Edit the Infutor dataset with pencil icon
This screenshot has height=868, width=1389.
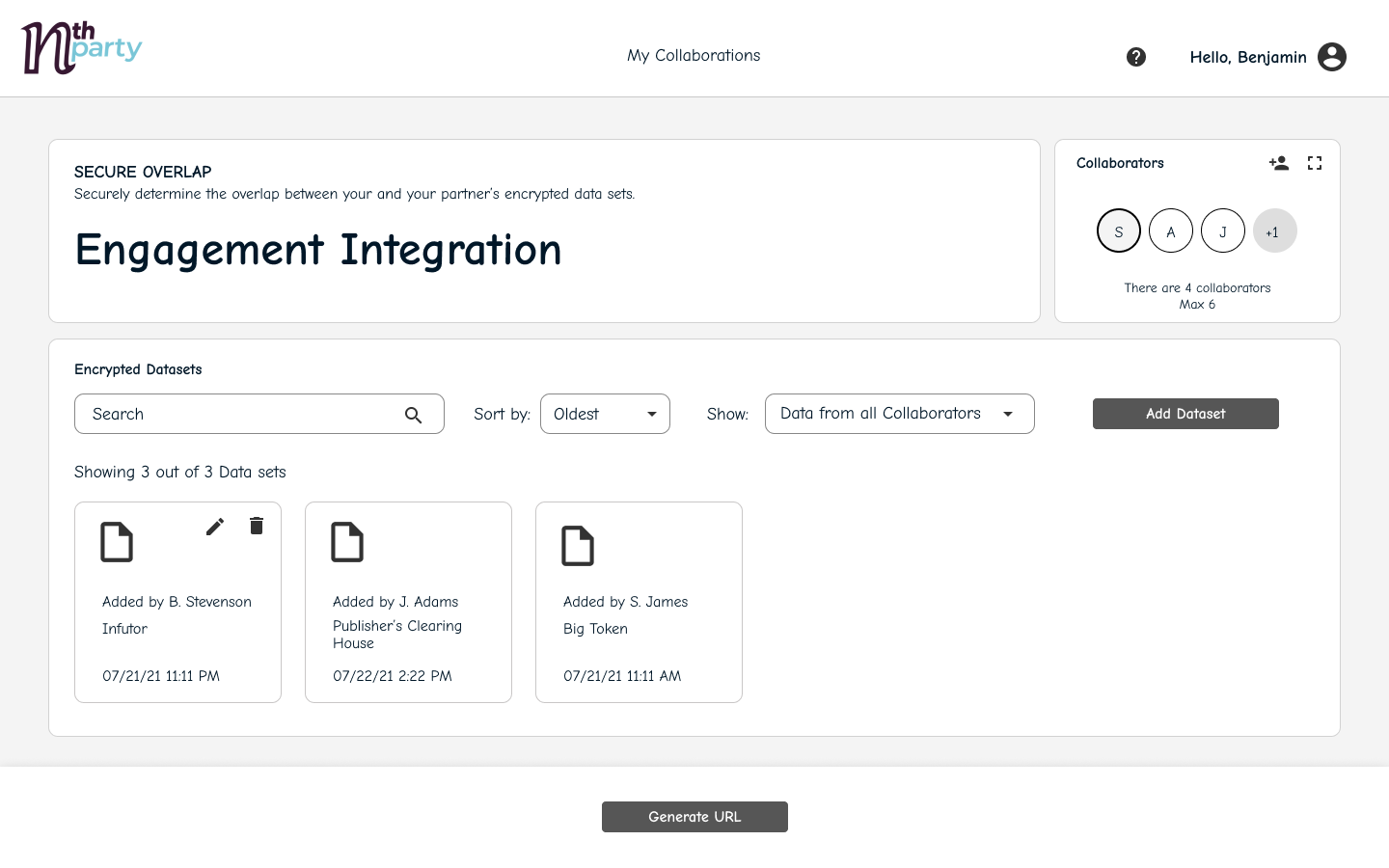pyautogui.click(x=215, y=526)
